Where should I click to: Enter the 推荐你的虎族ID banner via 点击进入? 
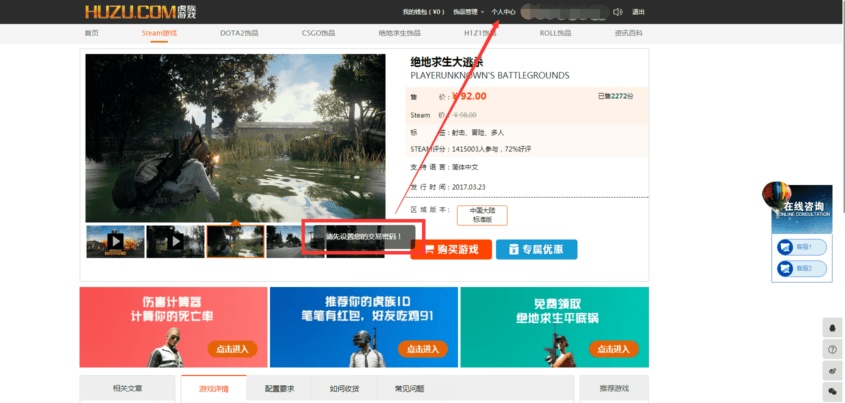coord(422,349)
